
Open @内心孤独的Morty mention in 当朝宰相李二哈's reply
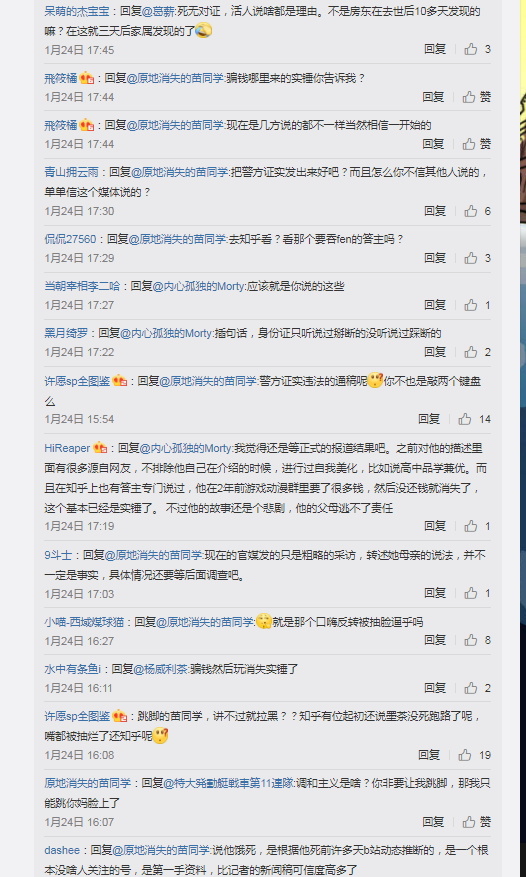(x=199, y=286)
